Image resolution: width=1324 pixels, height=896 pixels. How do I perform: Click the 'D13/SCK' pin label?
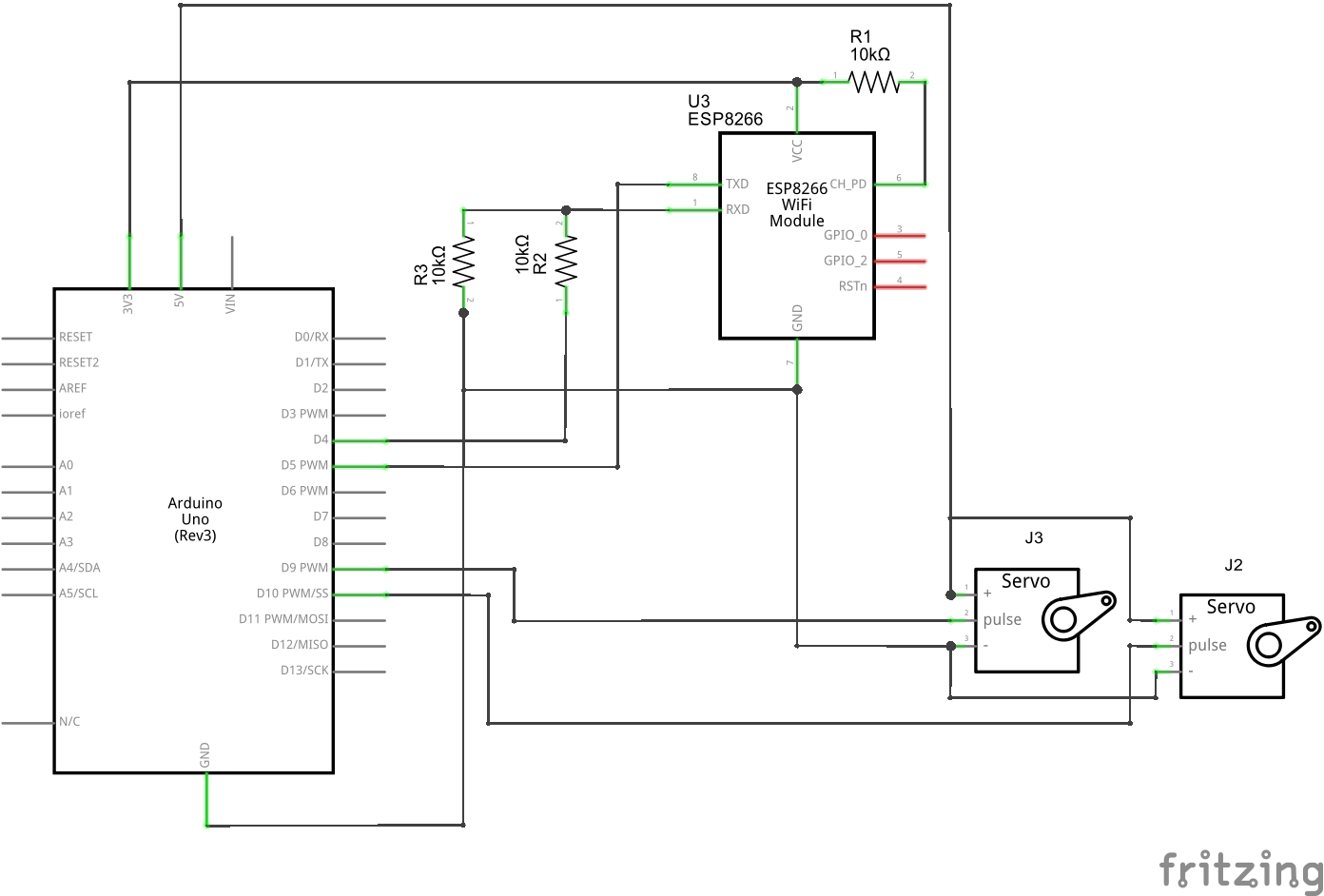(x=304, y=672)
